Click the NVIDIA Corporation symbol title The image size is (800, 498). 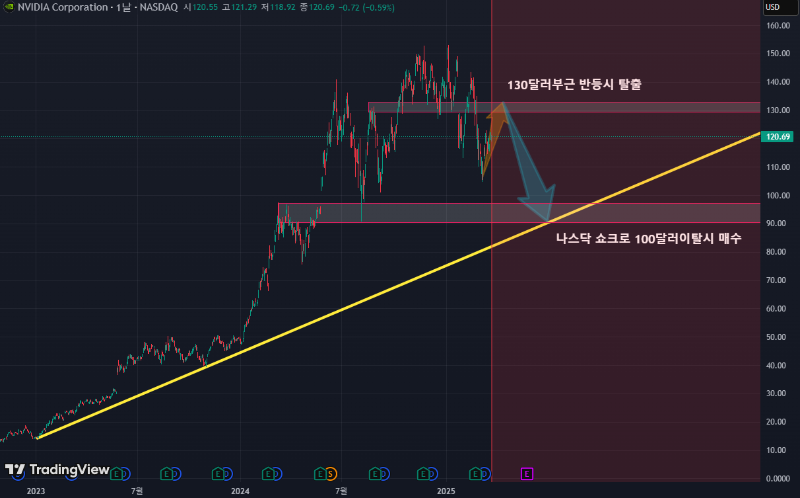[62, 7]
